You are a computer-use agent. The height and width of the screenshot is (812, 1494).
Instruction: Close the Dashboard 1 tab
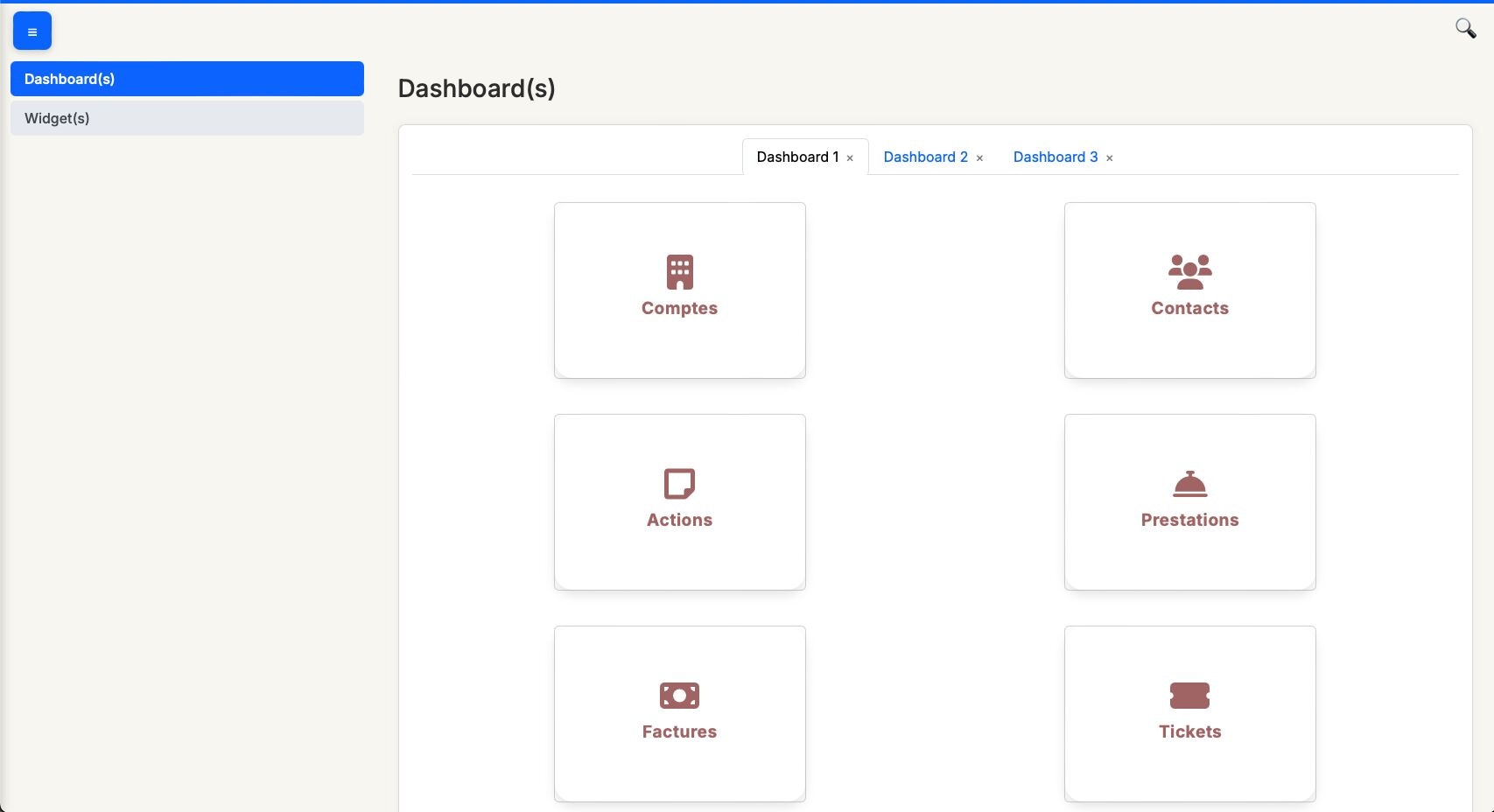850,157
